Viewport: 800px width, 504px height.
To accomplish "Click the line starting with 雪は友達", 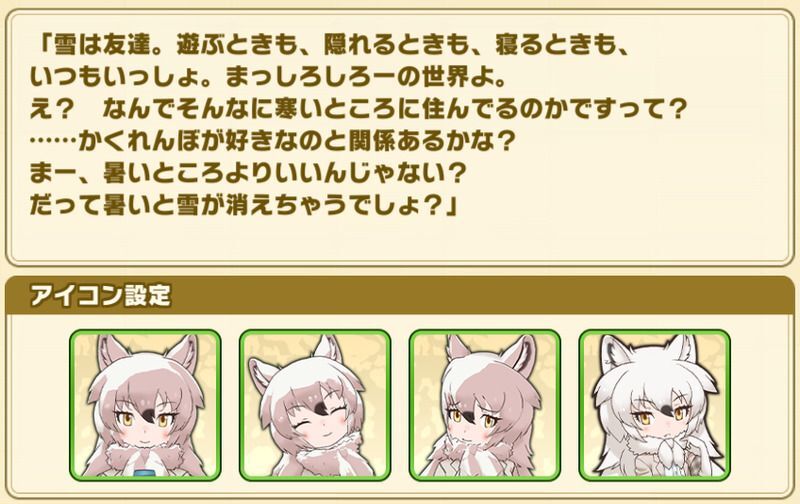I will (x=332, y=46).
